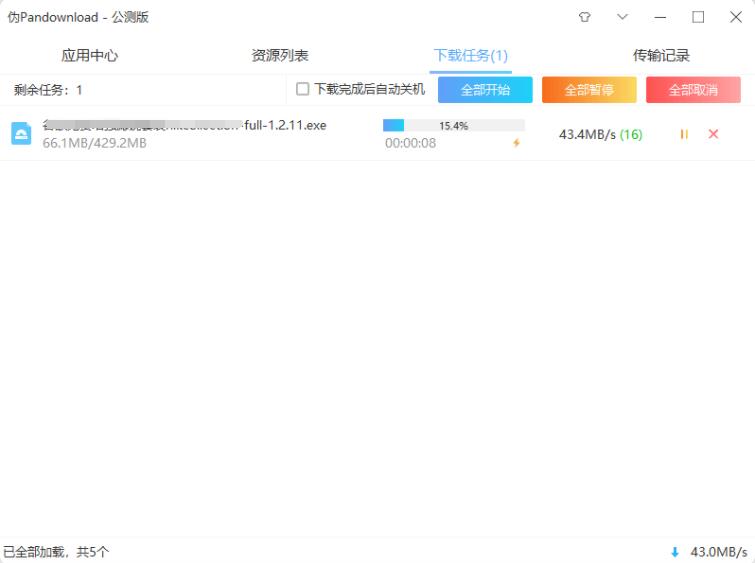
Task: Click the 全部取消 button
Action: (693, 90)
